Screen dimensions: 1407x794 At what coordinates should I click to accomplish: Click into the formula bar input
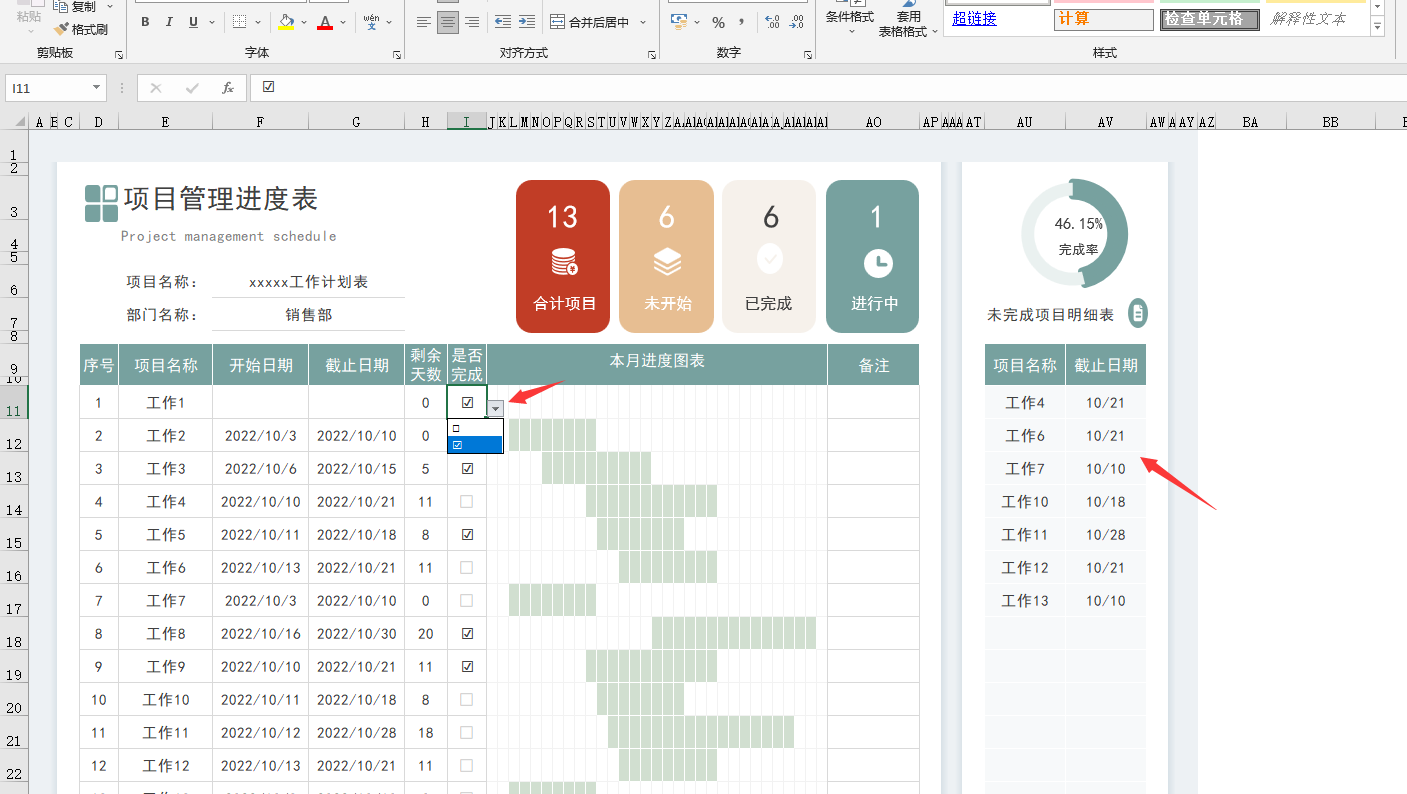tap(828, 88)
